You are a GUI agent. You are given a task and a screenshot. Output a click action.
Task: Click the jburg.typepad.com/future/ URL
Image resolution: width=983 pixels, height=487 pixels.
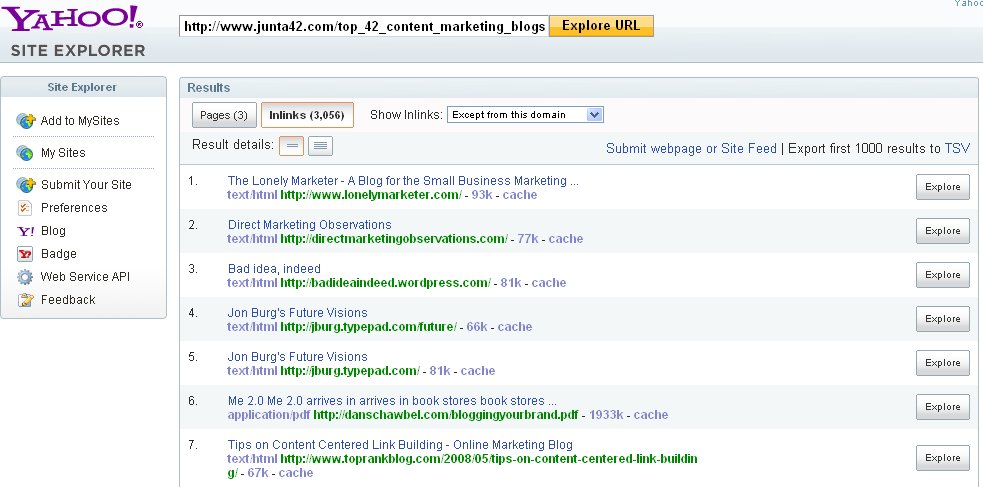click(369, 327)
